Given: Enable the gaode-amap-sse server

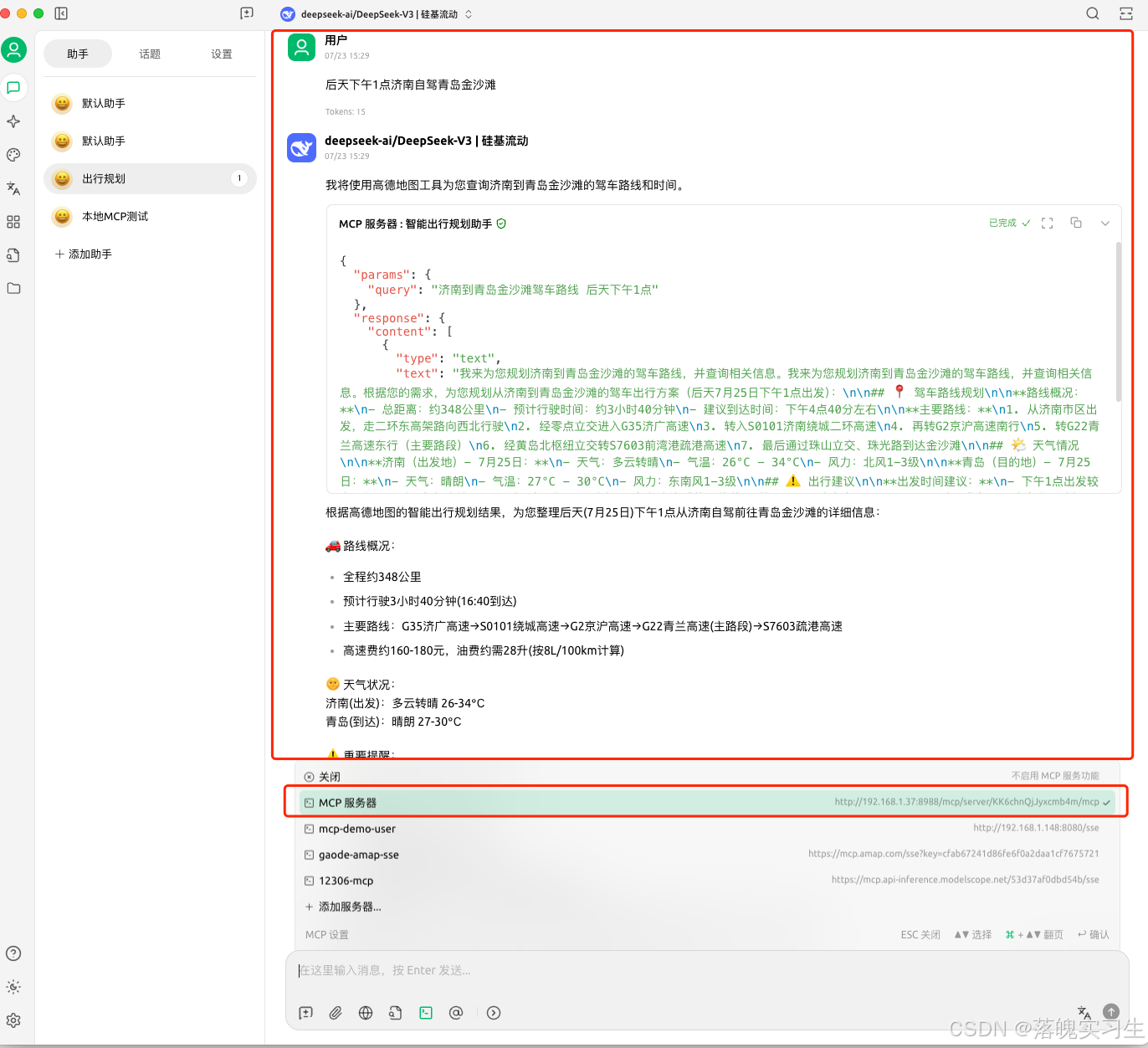Looking at the screenshot, I should point(707,855).
